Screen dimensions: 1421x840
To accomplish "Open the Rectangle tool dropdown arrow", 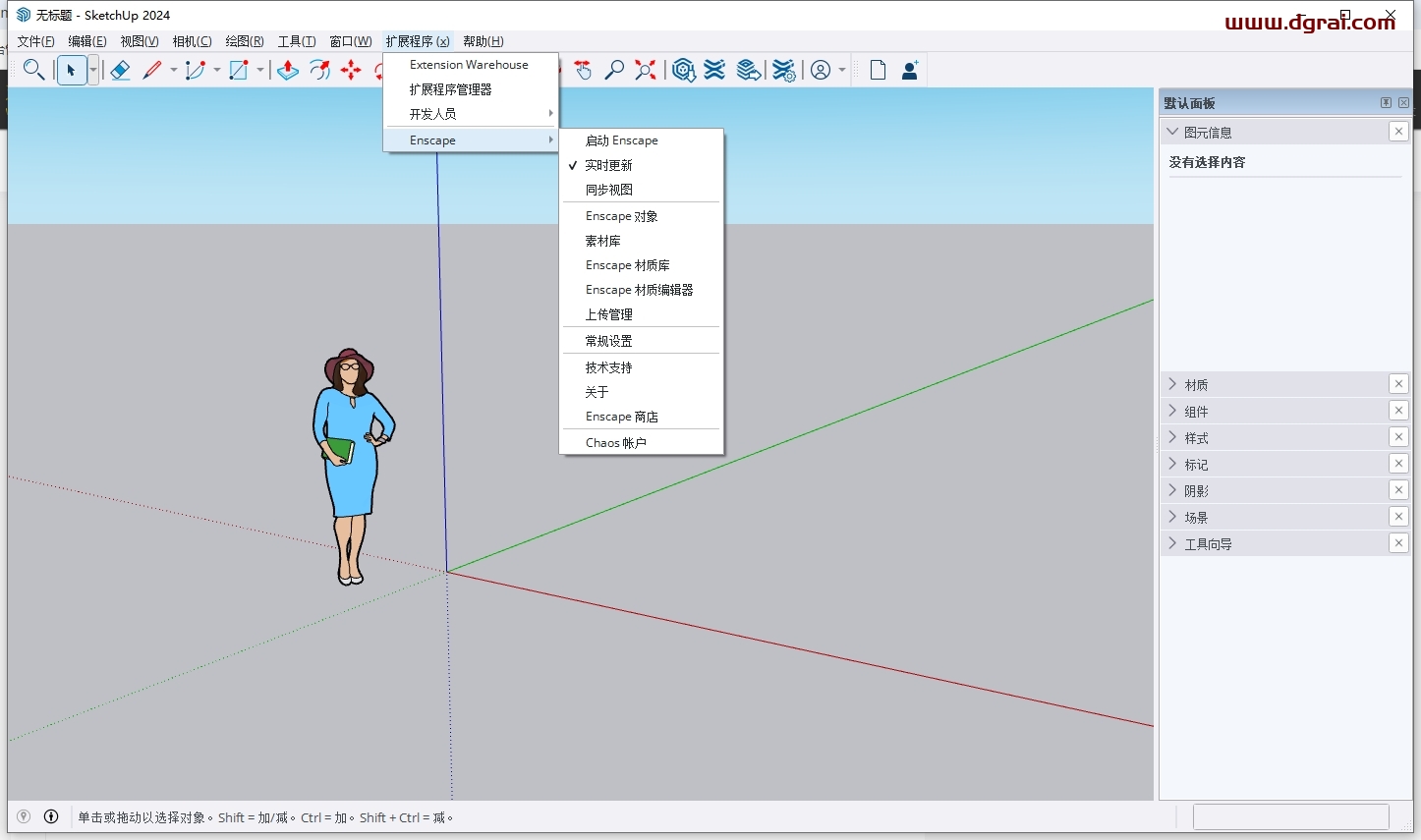I will coord(260,70).
